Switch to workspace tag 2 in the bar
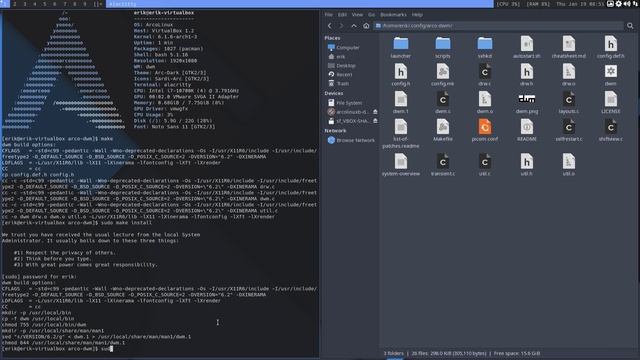 point(15,4)
